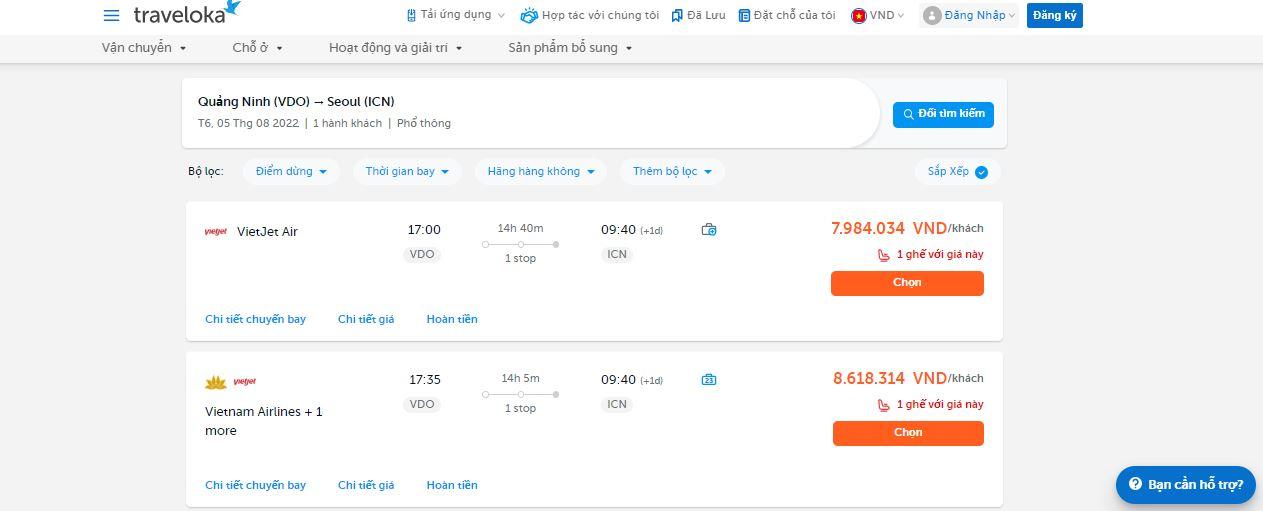This screenshot has width=1263, height=511.
Task: Expand the Thời gian bay filter dropdown
Action: tap(407, 172)
